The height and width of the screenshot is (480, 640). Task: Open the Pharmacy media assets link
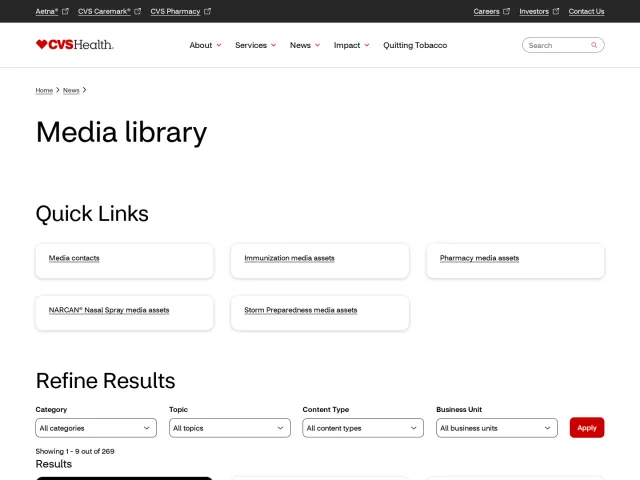(x=479, y=258)
